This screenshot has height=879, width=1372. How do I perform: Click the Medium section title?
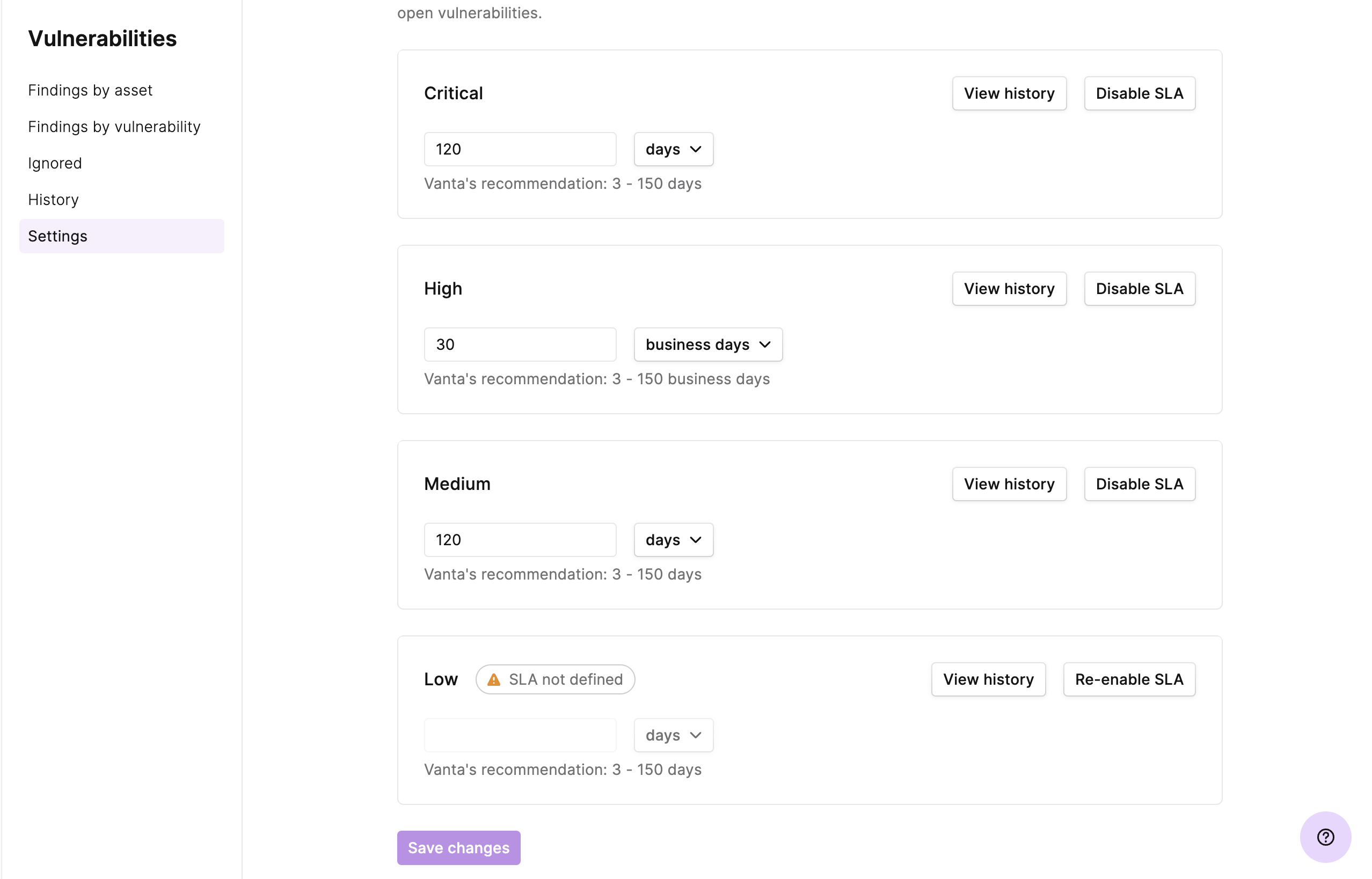[457, 484]
